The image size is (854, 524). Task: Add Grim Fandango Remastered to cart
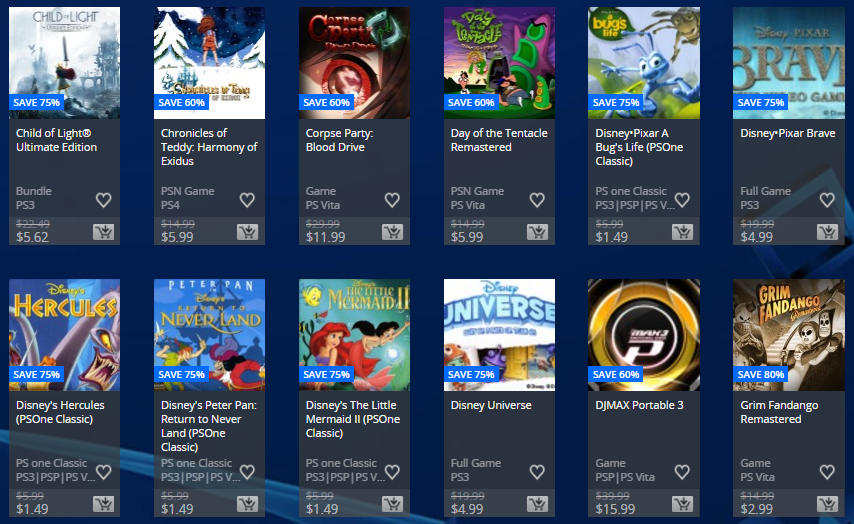[x=827, y=504]
